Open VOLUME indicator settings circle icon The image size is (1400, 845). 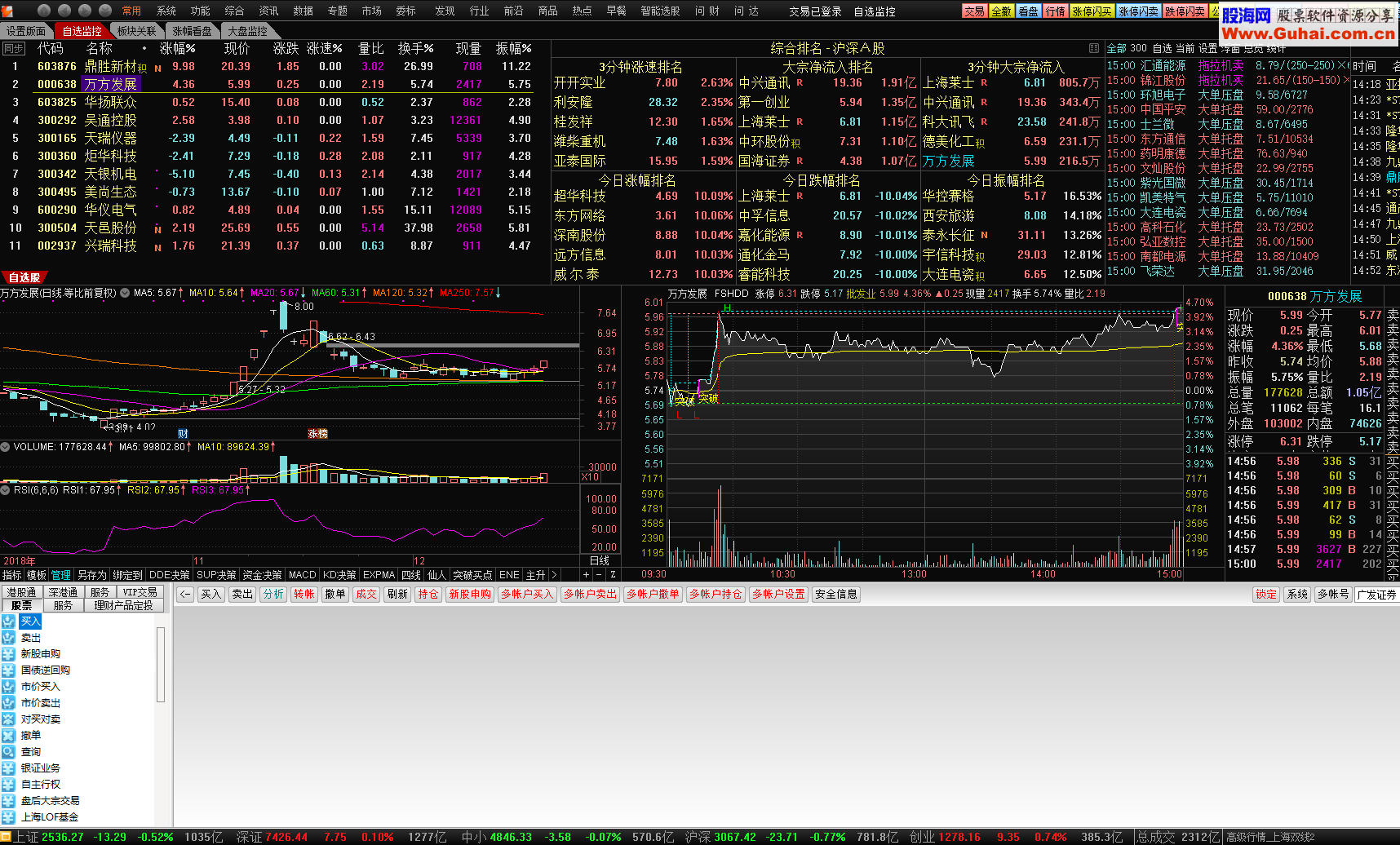pyautogui.click(x=5, y=447)
